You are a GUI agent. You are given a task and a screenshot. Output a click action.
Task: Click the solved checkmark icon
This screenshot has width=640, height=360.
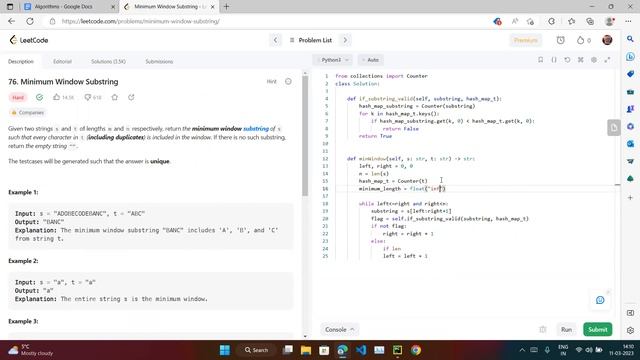point(39,97)
